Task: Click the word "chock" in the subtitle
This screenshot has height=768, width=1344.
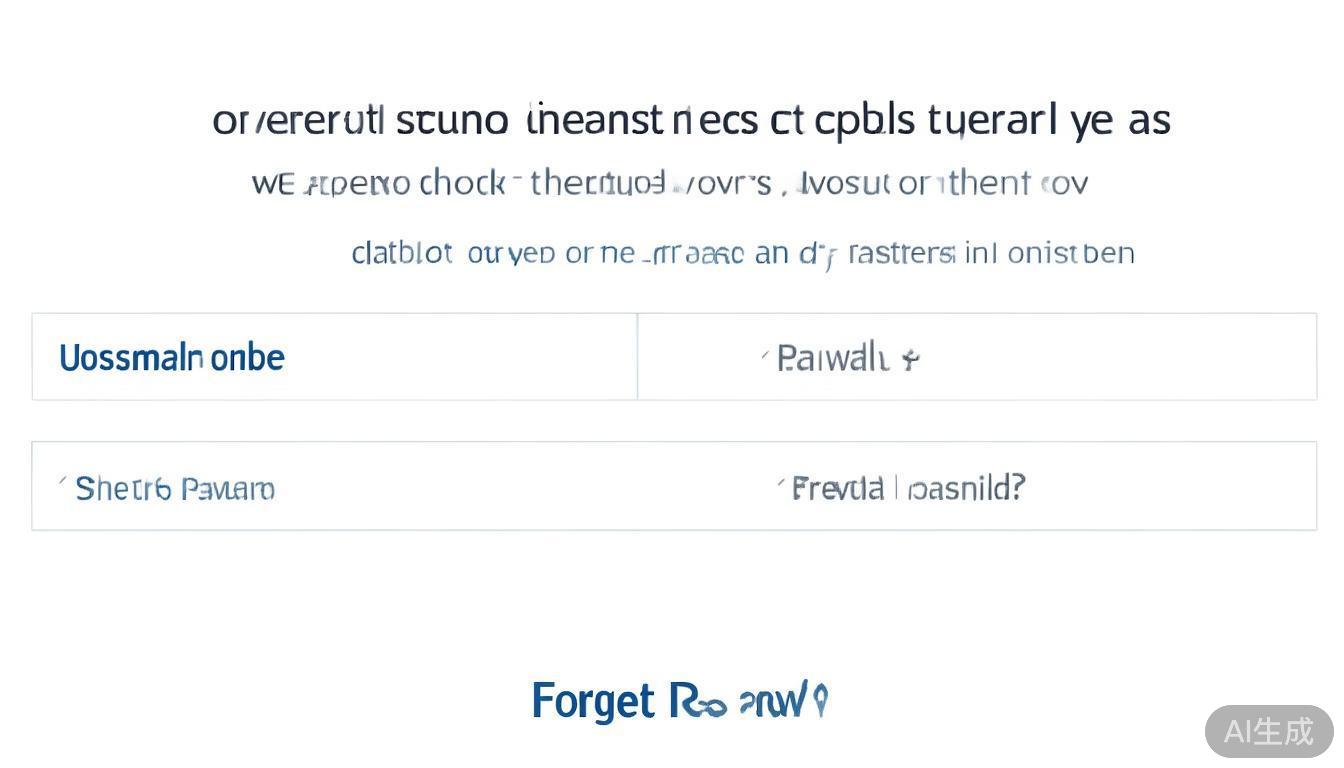Action: (x=462, y=183)
